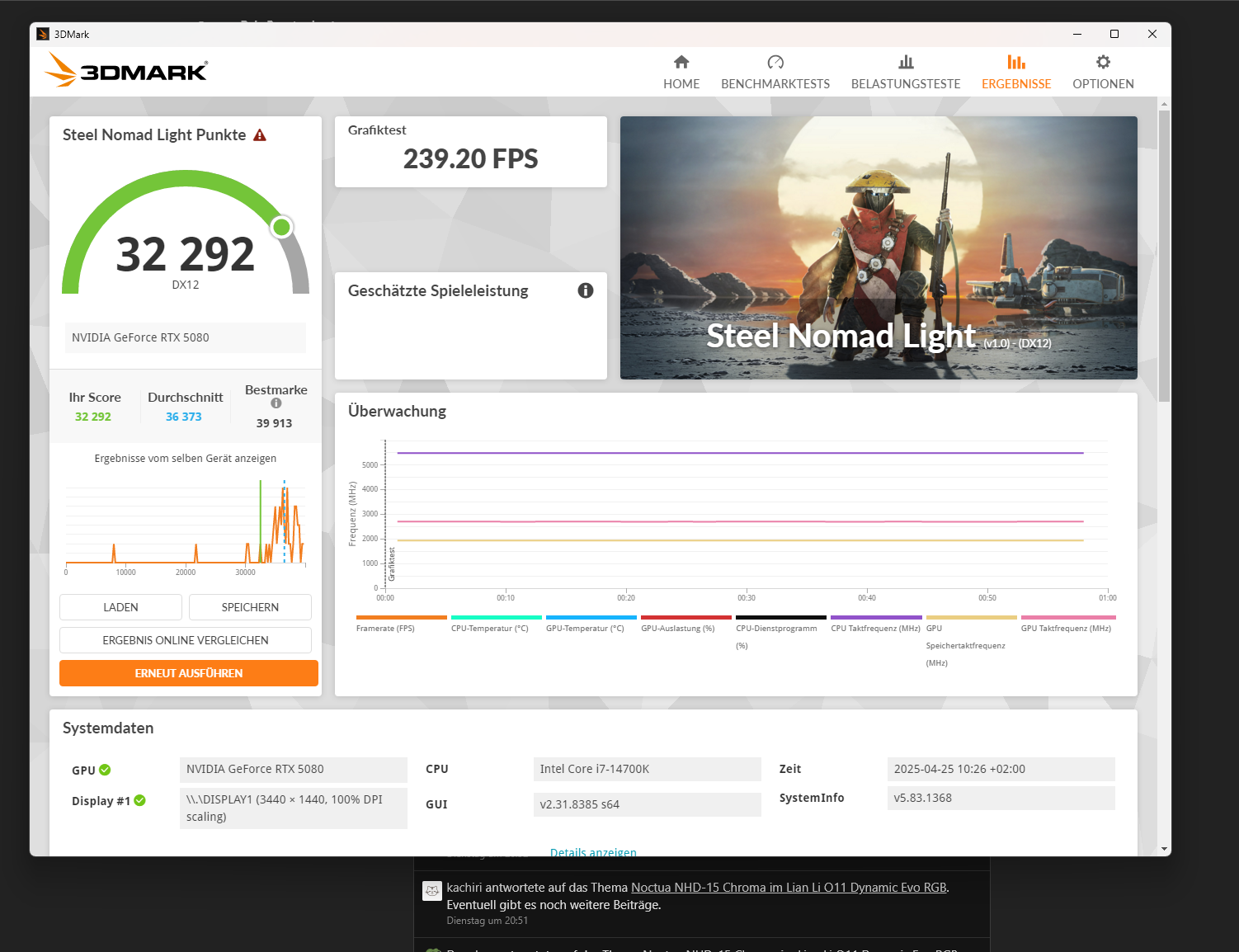This screenshot has height=952, width=1239.
Task: Click the score distribution chart
Action: pyautogui.click(x=186, y=526)
